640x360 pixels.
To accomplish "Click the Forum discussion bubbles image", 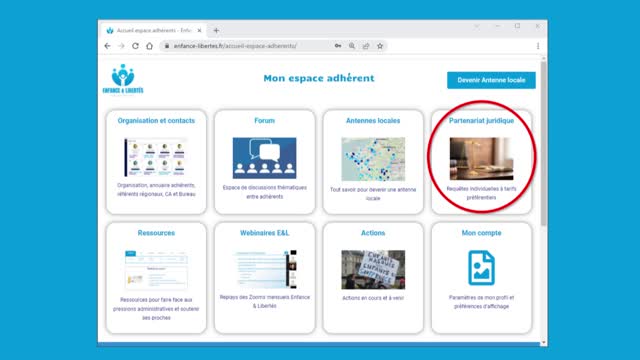I will [264, 158].
